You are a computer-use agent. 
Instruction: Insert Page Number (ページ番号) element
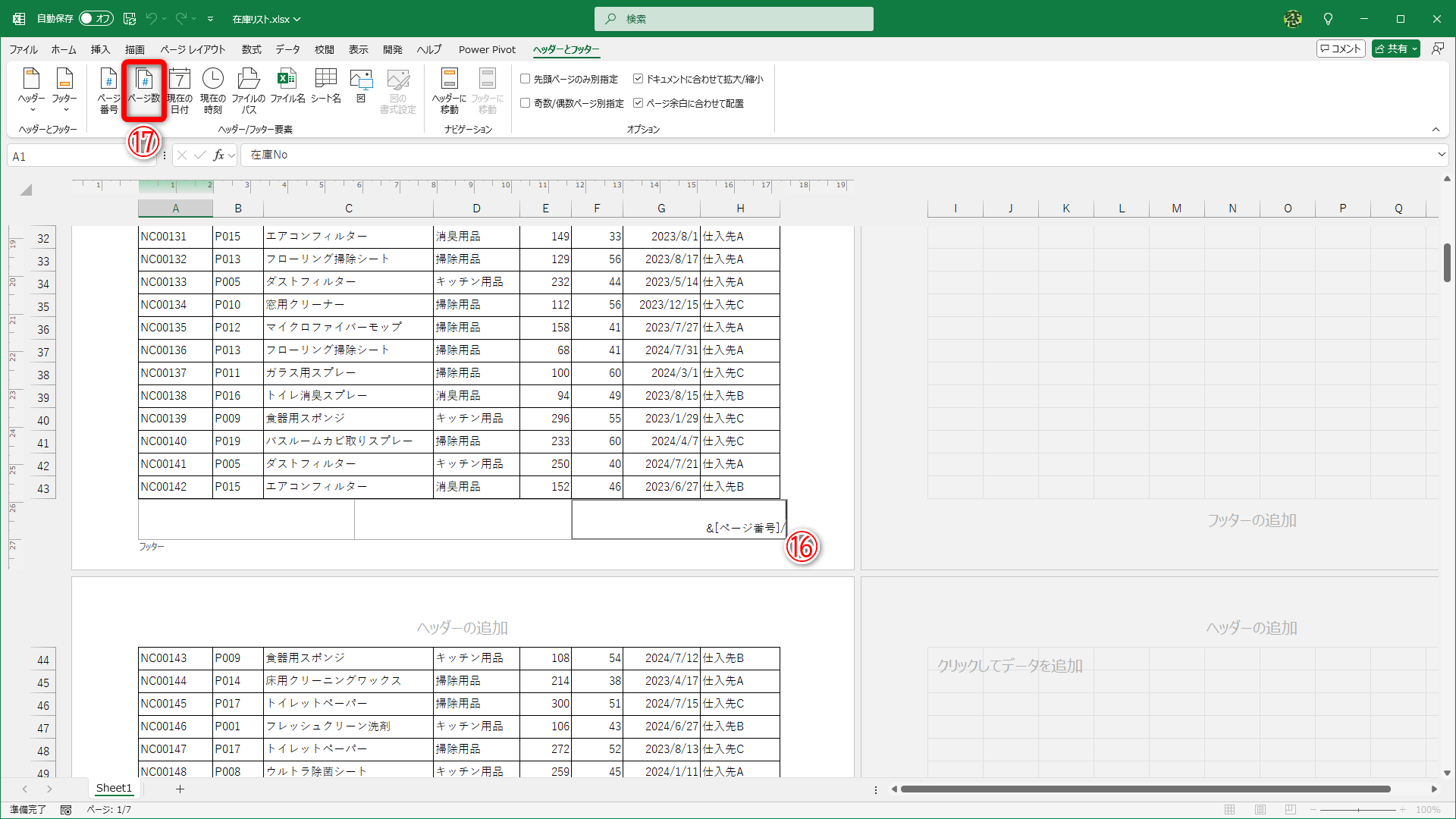coord(108,90)
